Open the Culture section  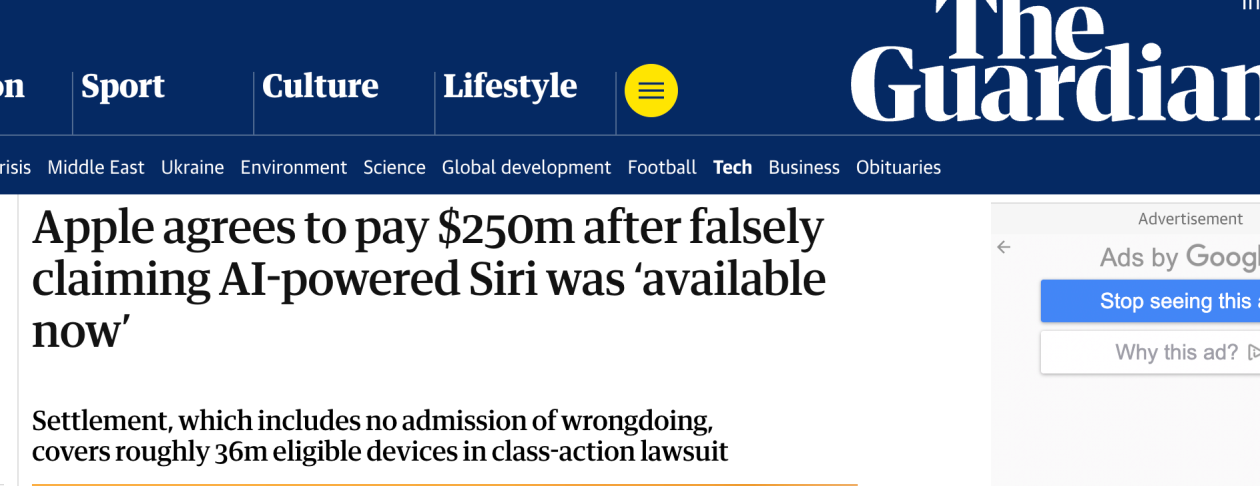[320, 87]
